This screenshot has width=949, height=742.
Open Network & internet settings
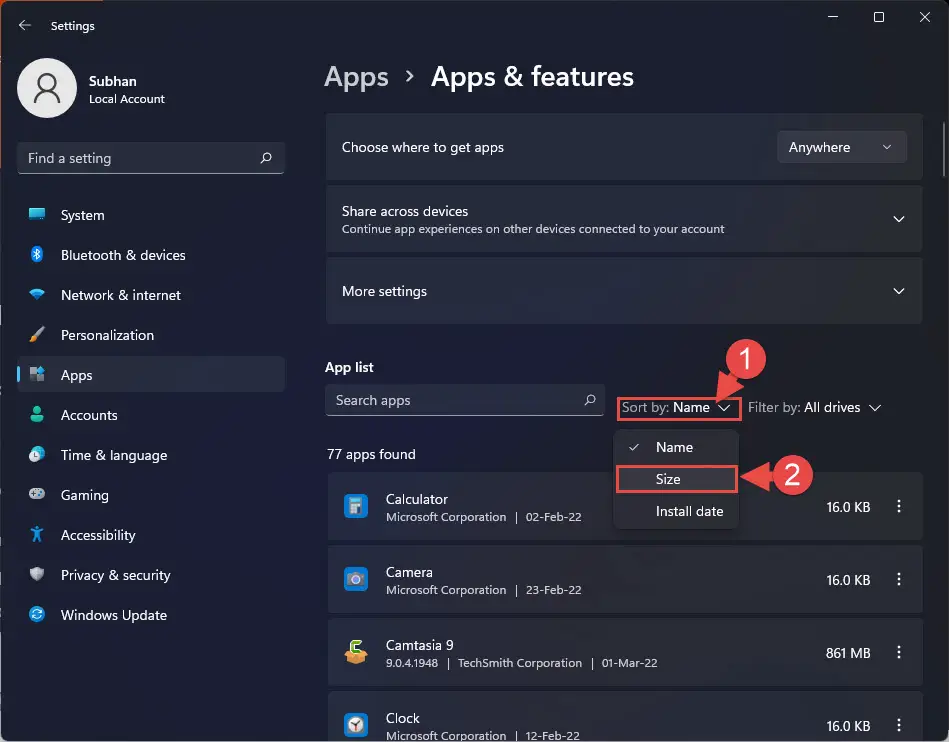pyautogui.click(x=151, y=295)
